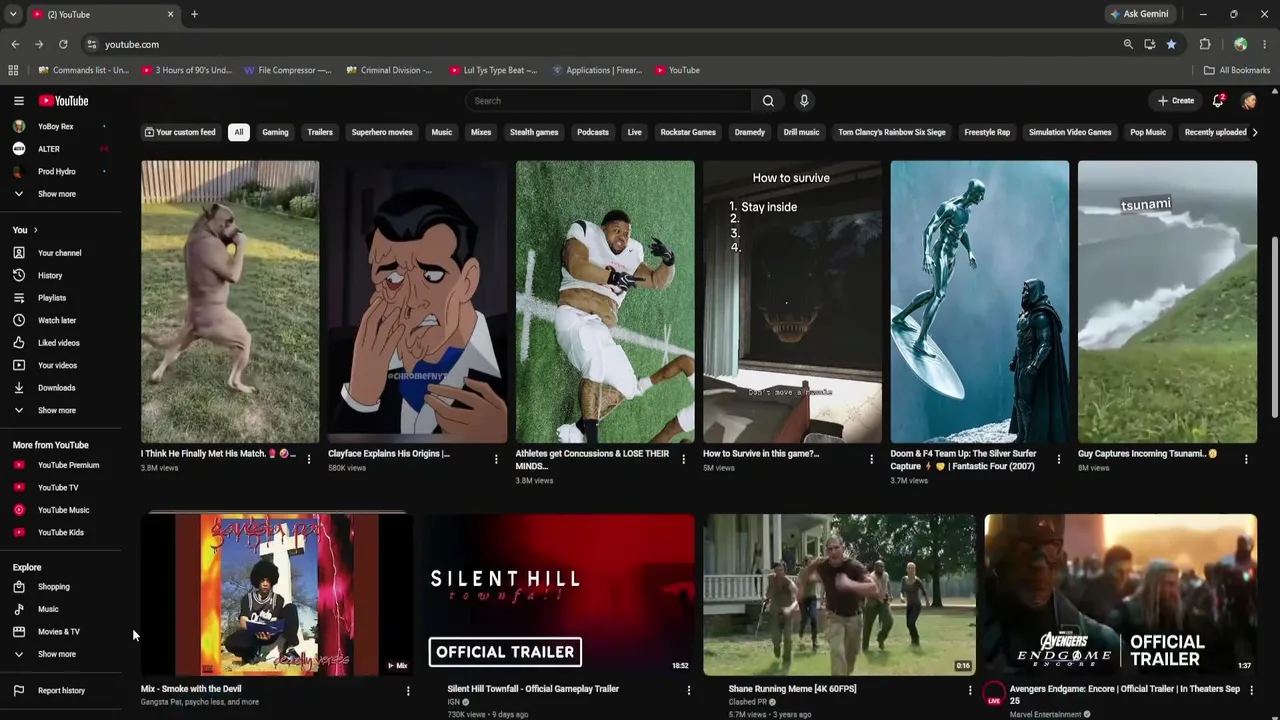Open the Chrome apps grid

13,70
